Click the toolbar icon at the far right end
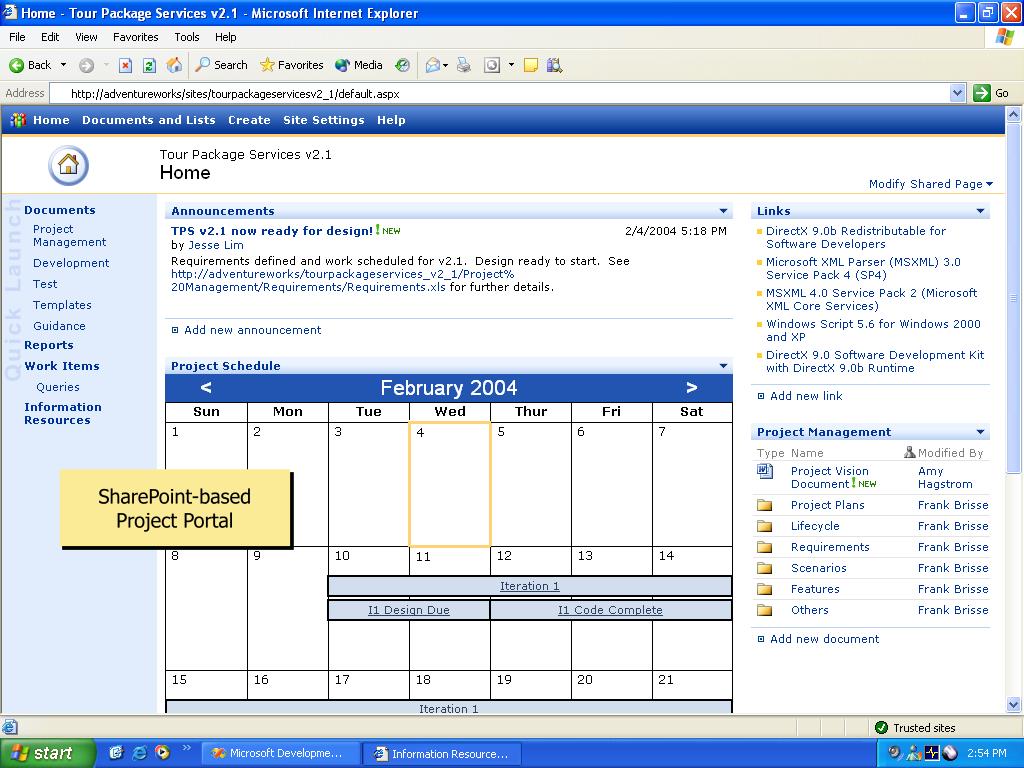This screenshot has height=768, width=1024. pyautogui.click(x=554, y=65)
